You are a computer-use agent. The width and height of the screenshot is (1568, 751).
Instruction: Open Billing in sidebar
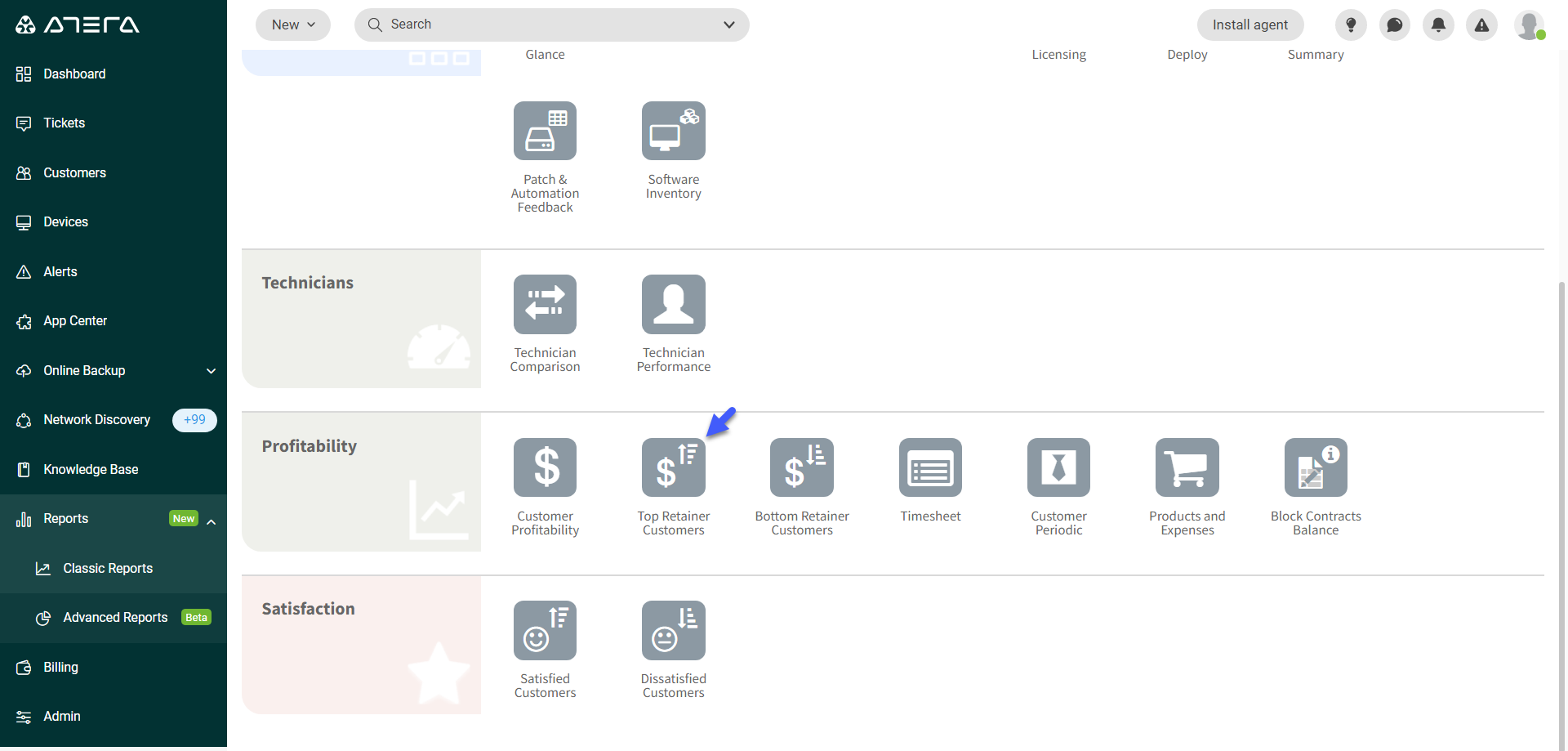pos(114,667)
